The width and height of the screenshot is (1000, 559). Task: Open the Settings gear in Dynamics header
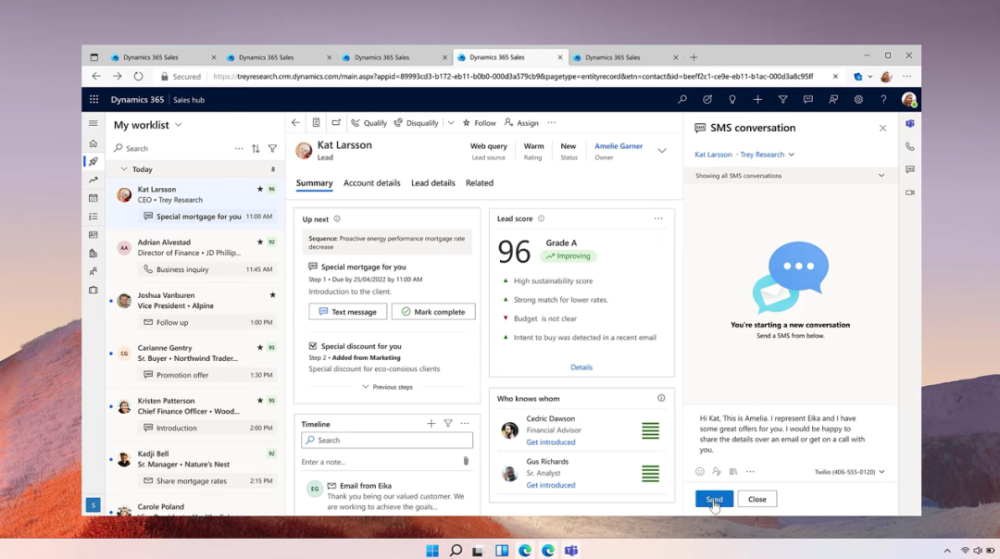point(858,100)
